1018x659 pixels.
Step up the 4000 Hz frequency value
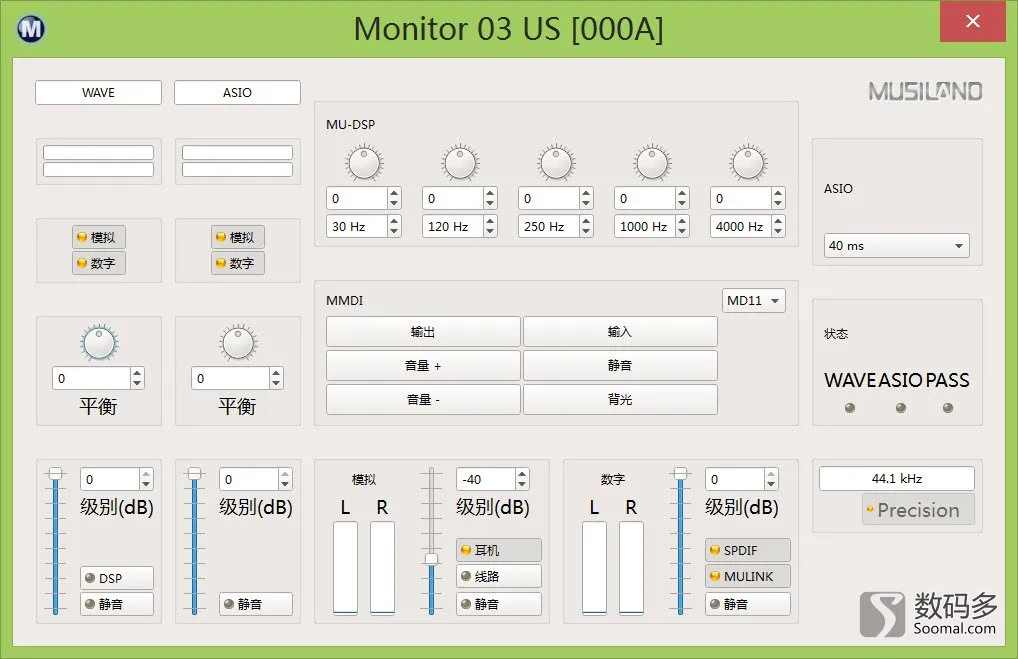pos(778,221)
